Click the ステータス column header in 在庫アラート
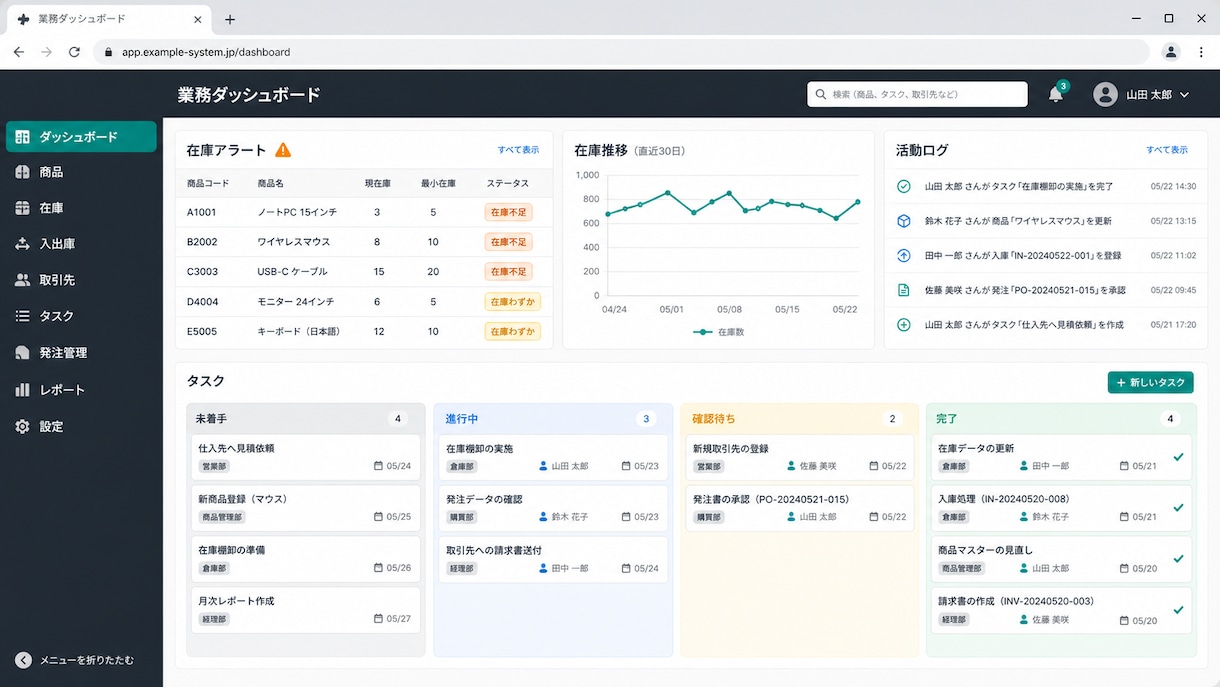This screenshot has height=687, width=1220. point(508,183)
